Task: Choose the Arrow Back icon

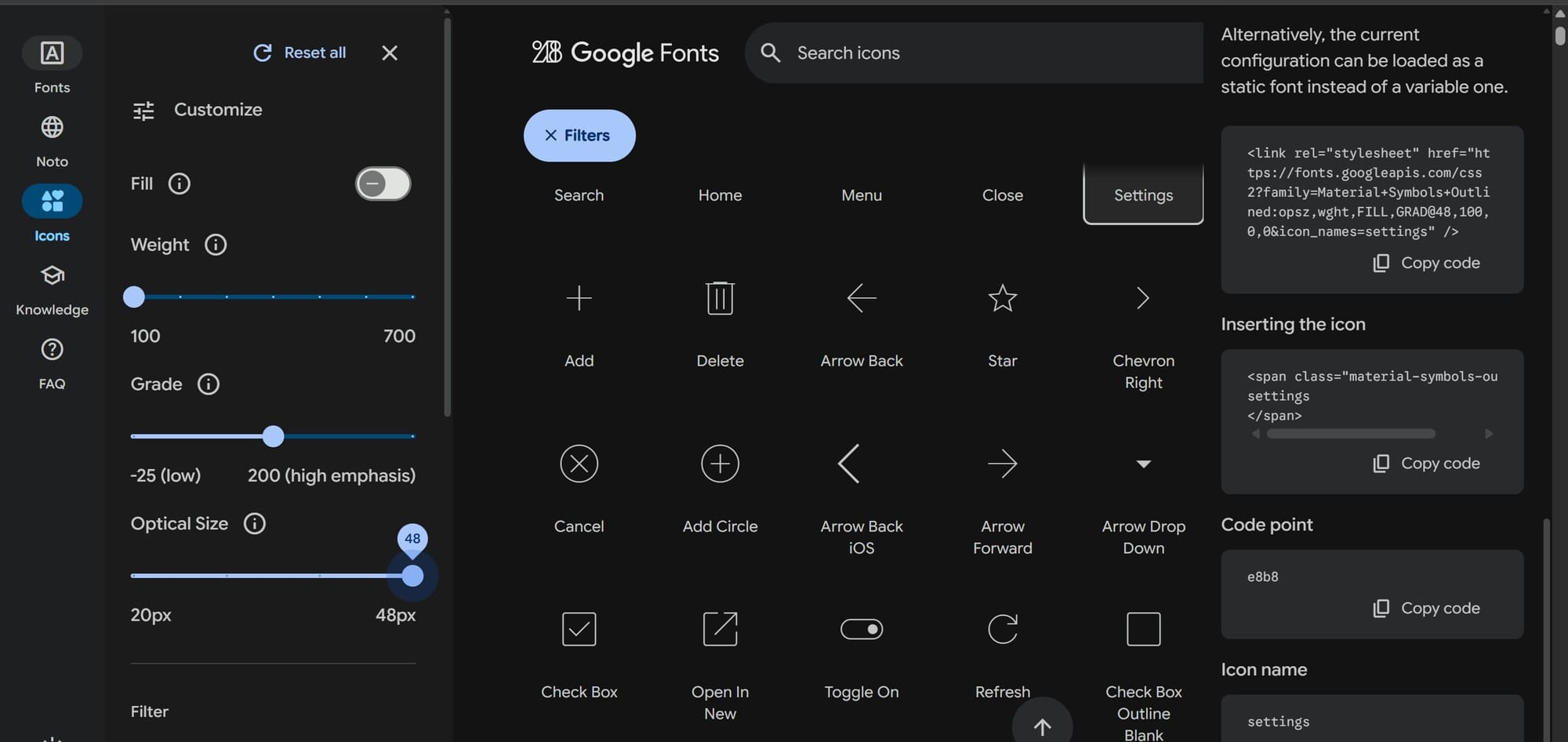Action: click(861, 298)
